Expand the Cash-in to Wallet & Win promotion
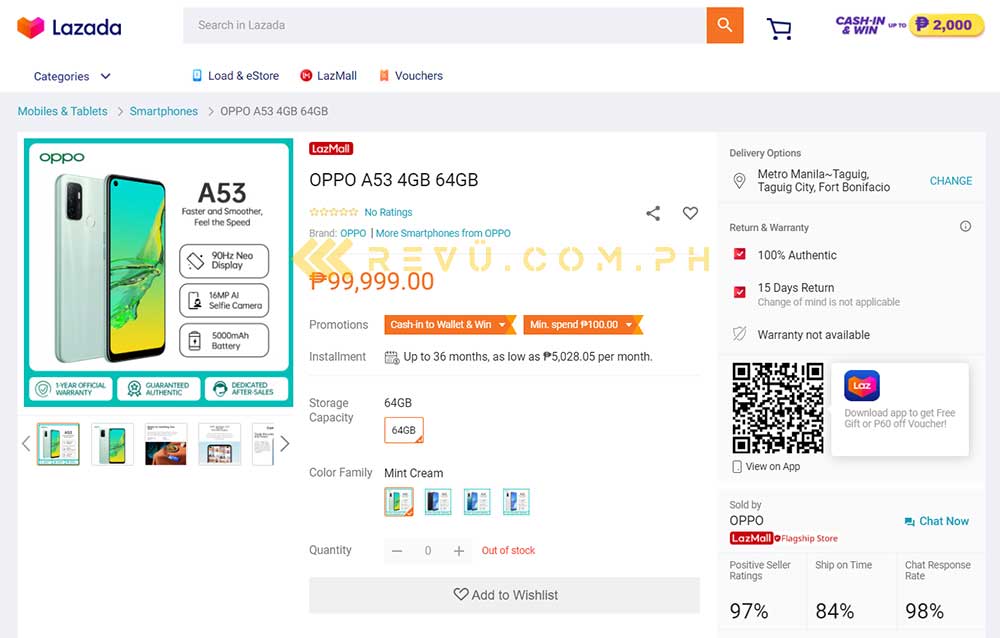 [450, 325]
